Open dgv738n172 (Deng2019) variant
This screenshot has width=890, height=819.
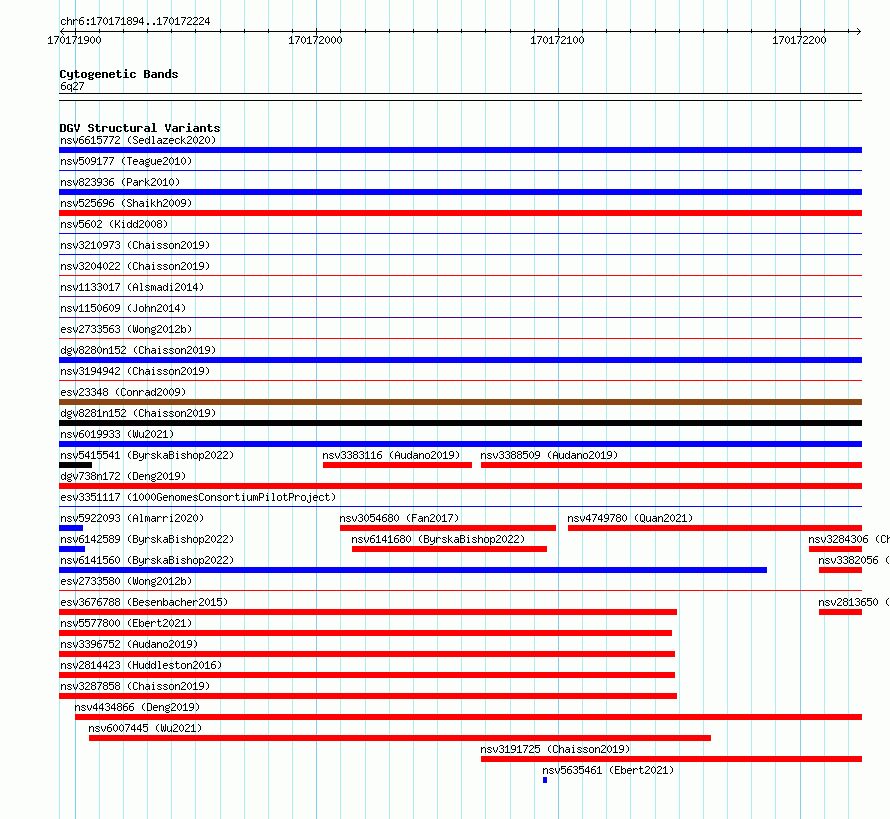click(123, 476)
